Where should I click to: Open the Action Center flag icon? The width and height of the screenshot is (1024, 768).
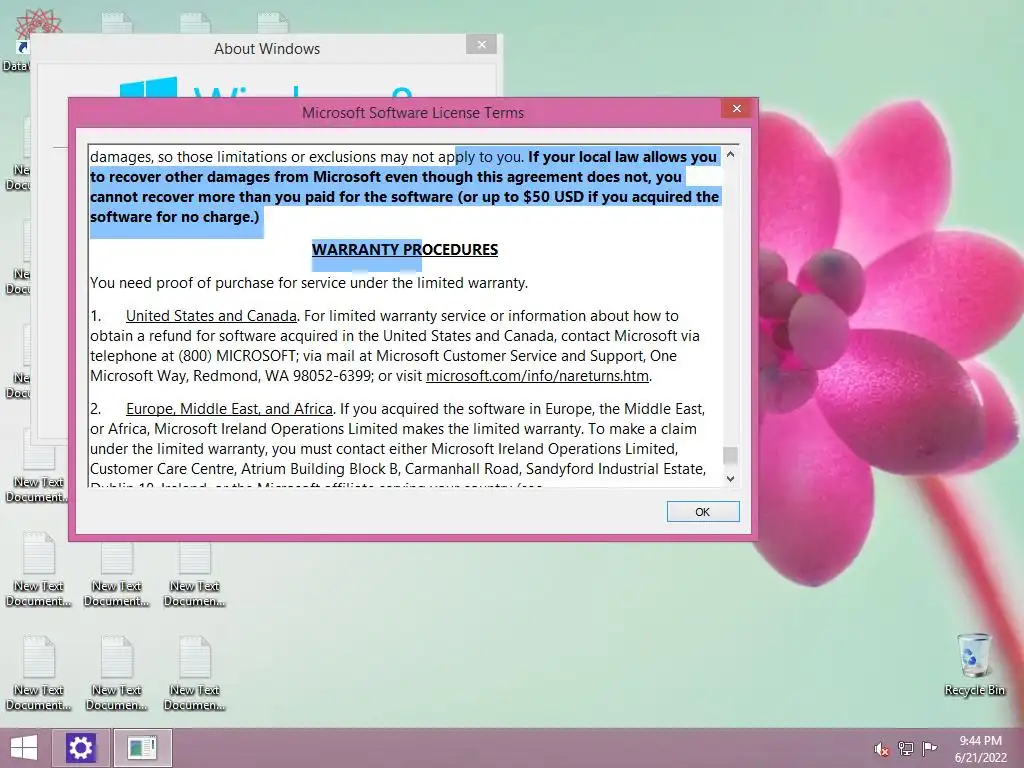(x=929, y=748)
